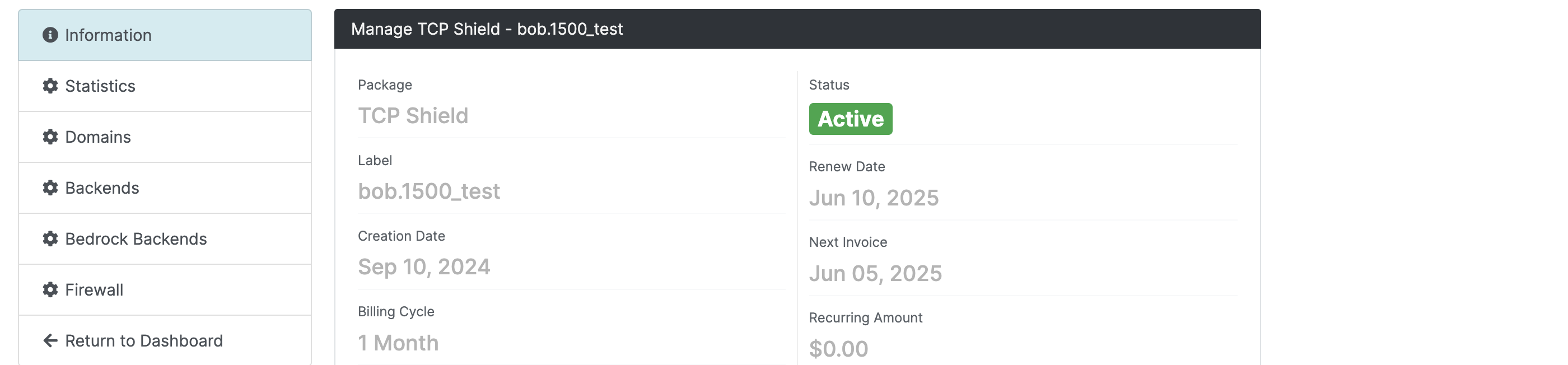This screenshot has width=1568, height=365.
Task: Click the Package field label
Action: (385, 85)
